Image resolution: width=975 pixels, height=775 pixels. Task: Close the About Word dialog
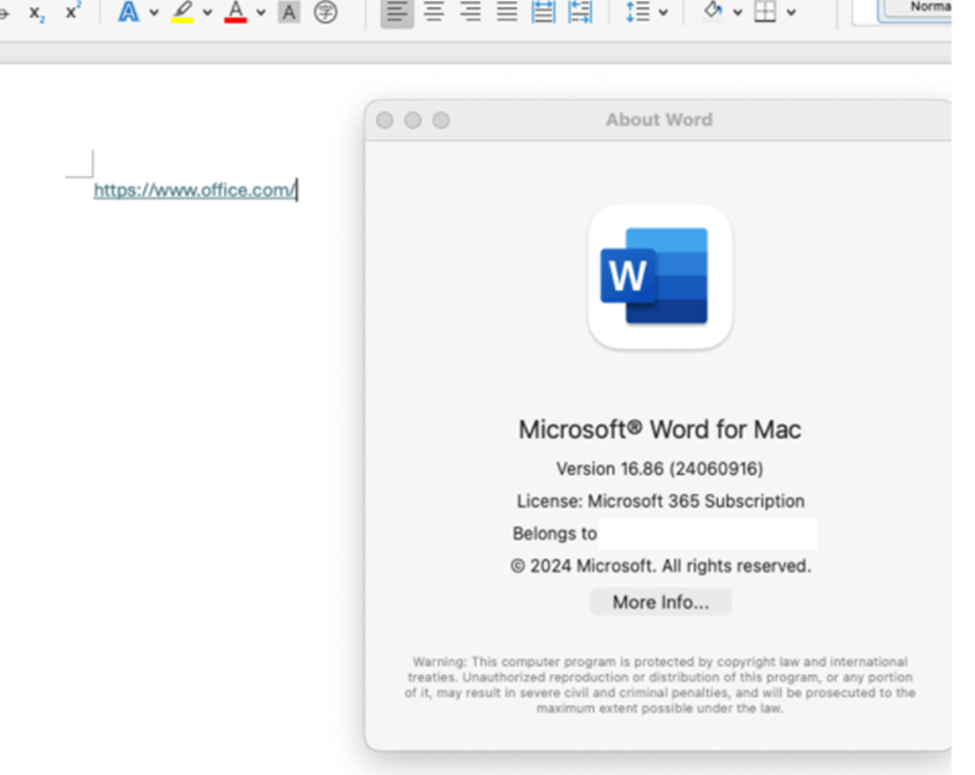(385, 120)
